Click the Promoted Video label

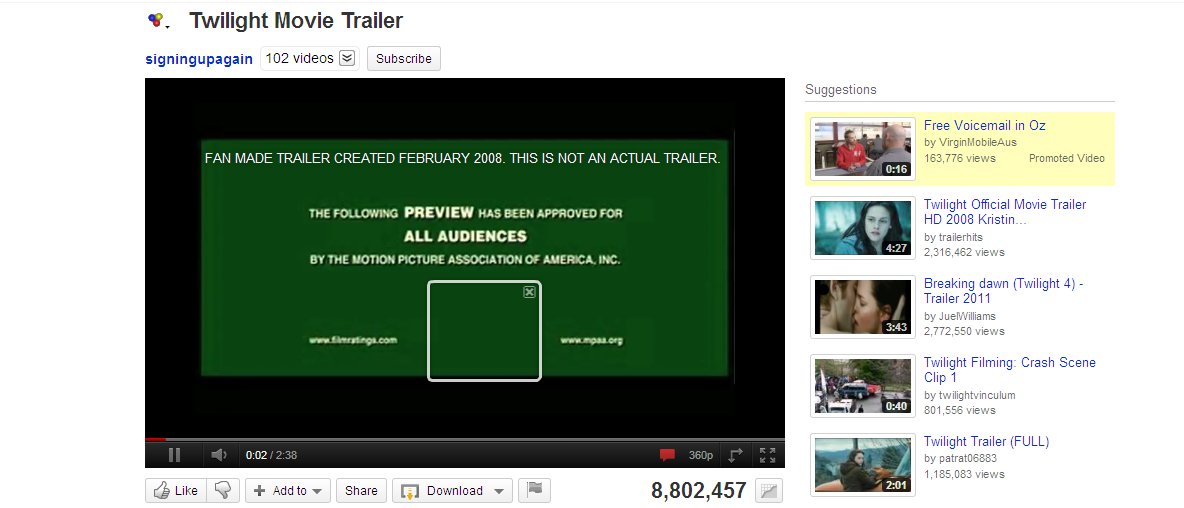coord(1066,159)
